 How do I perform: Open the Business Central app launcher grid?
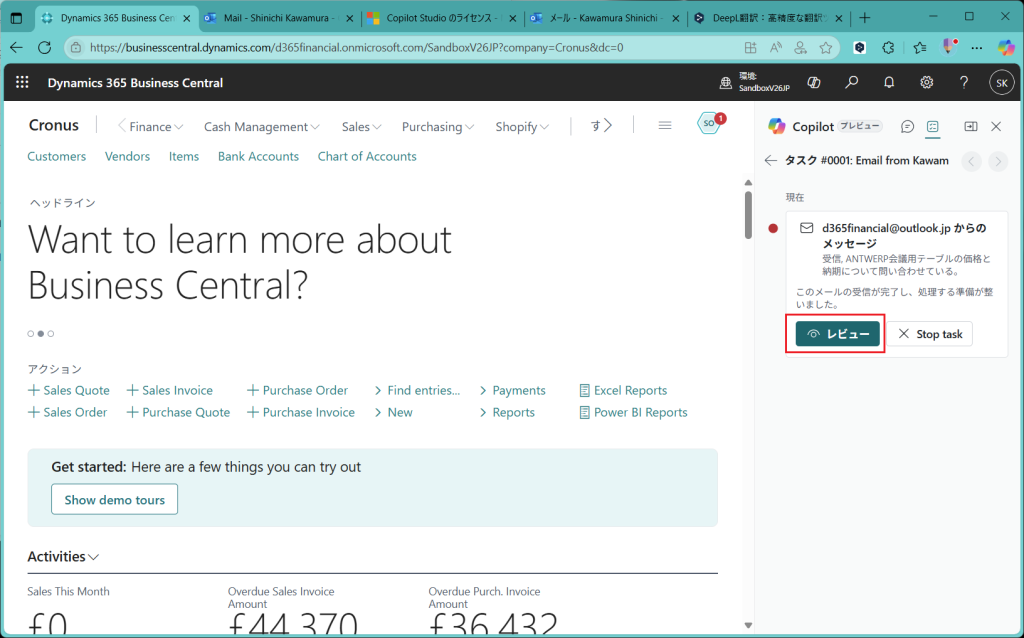click(22, 82)
